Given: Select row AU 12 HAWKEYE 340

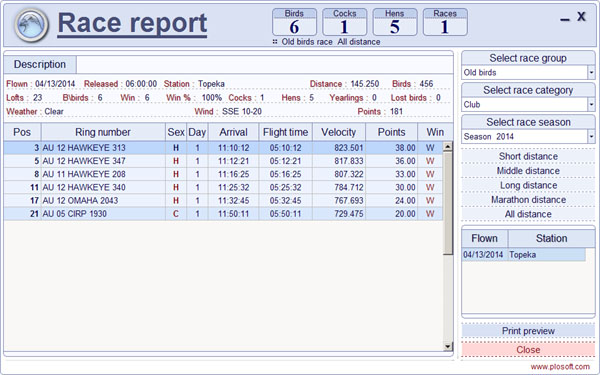Looking at the screenshot, I should click(223, 188).
